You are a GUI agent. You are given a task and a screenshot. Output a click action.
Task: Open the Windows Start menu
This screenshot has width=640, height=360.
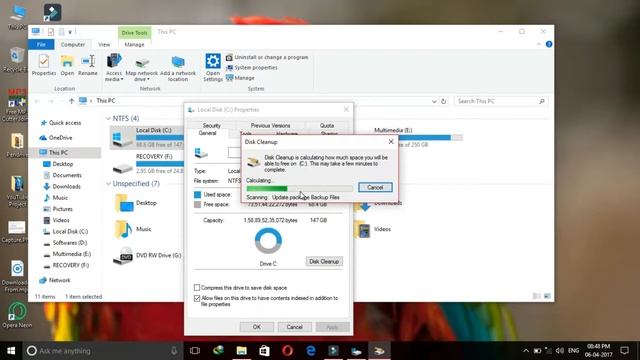(x=11, y=351)
